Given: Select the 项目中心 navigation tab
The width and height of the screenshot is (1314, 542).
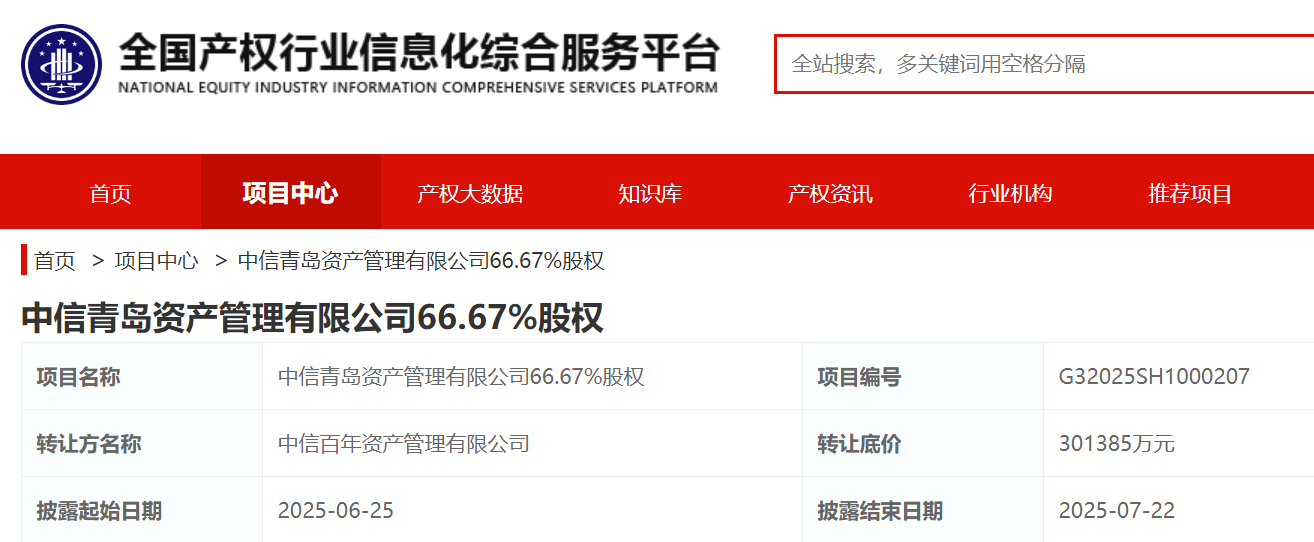Looking at the screenshot, I should pyautogui.click(x=290, y=193).
